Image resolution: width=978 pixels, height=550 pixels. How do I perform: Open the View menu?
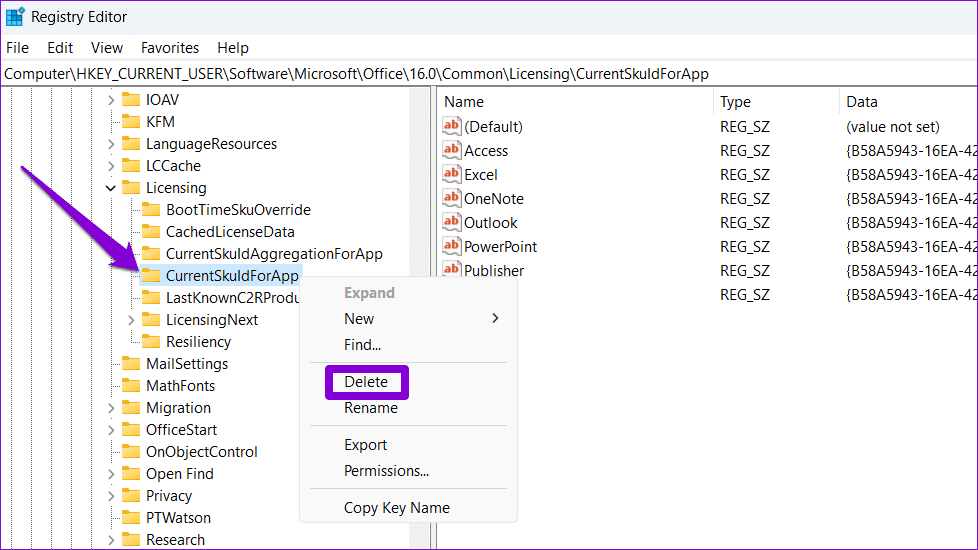click(107, 48)
